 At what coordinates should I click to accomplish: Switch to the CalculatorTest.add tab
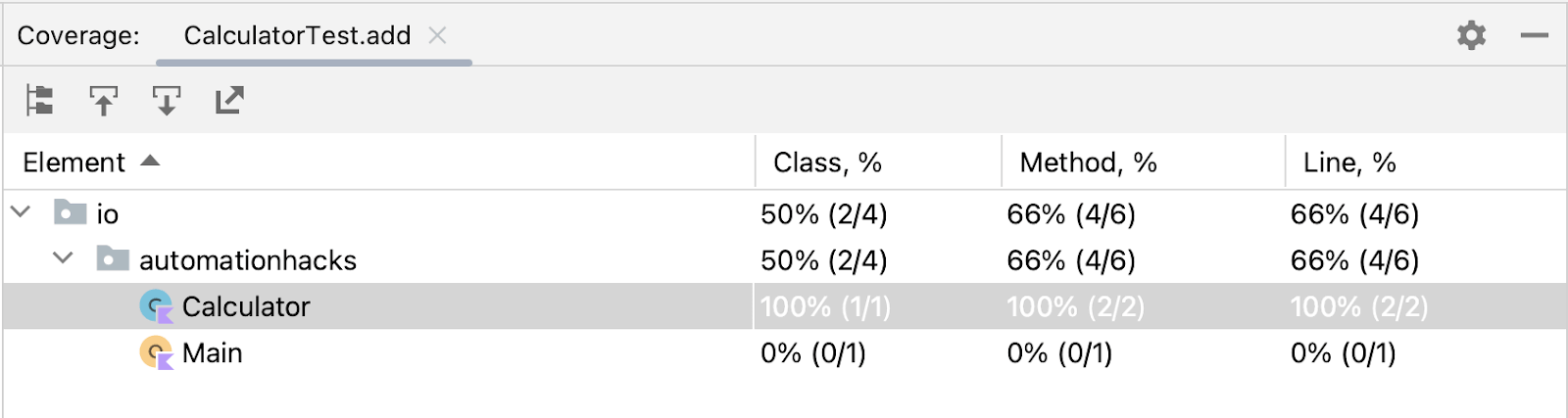coord(297,36)
